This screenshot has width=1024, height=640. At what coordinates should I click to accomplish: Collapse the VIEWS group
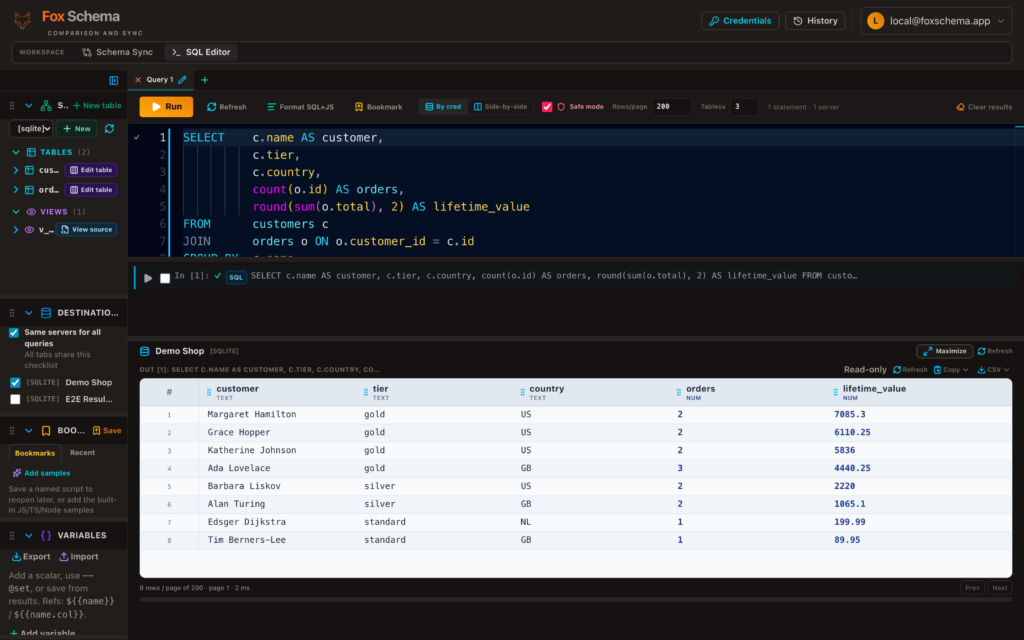tap(16, 212)
